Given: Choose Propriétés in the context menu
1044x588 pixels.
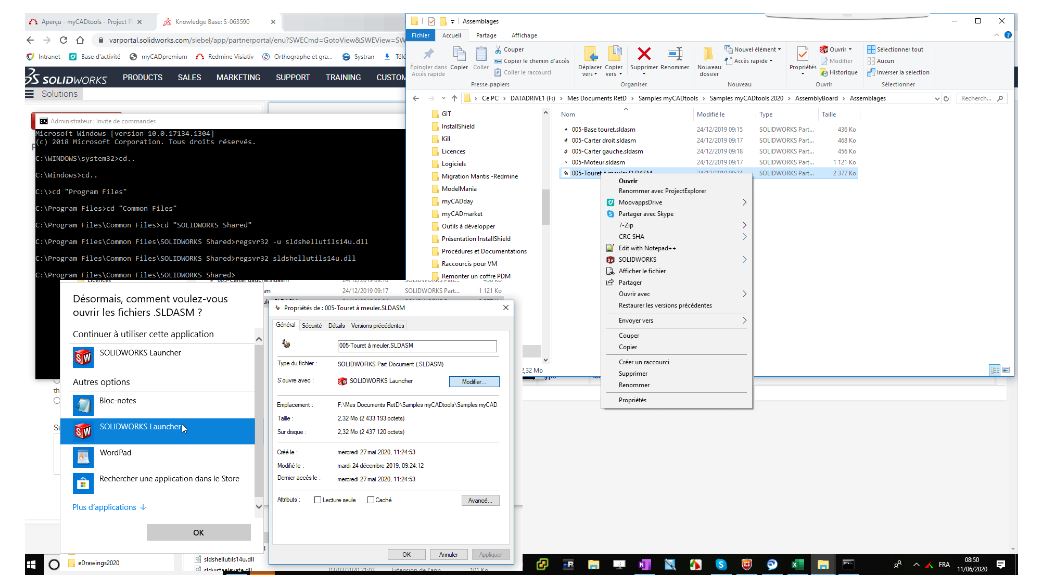Looking at the screenshot, I should 633,400.
